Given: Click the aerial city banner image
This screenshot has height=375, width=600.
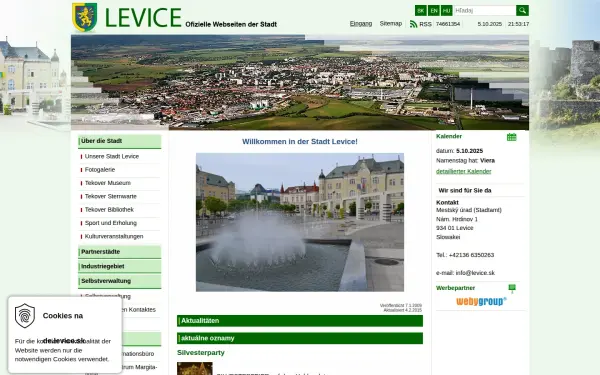Looking at the screenshot, I should point(300,83).
